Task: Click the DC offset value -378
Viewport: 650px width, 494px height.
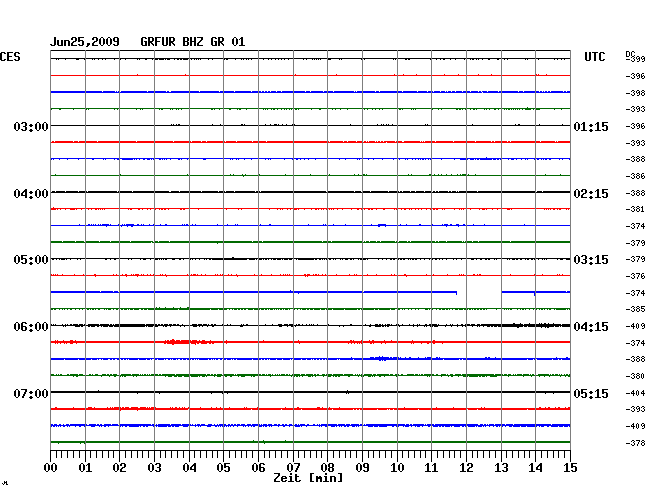Action: click(x=635, y=443)
